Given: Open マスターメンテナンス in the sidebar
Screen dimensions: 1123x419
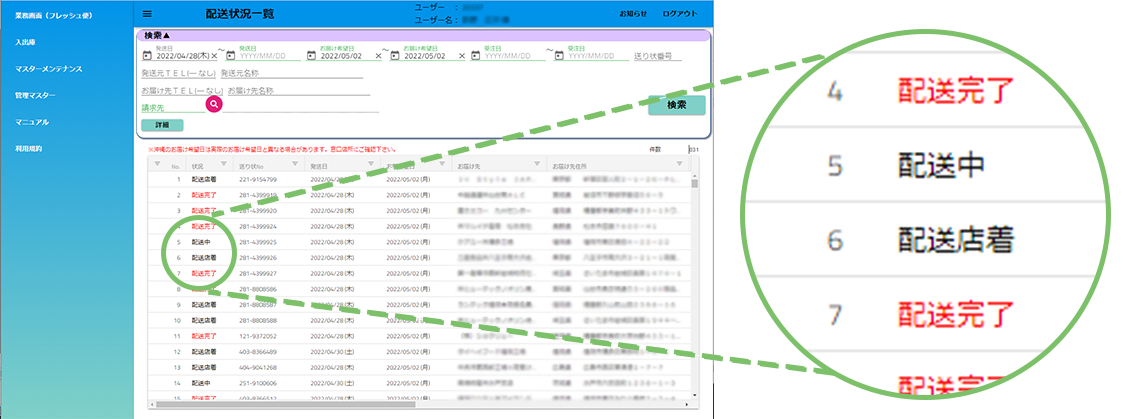Looking at the screenshot, I should [x=48, y=69].
